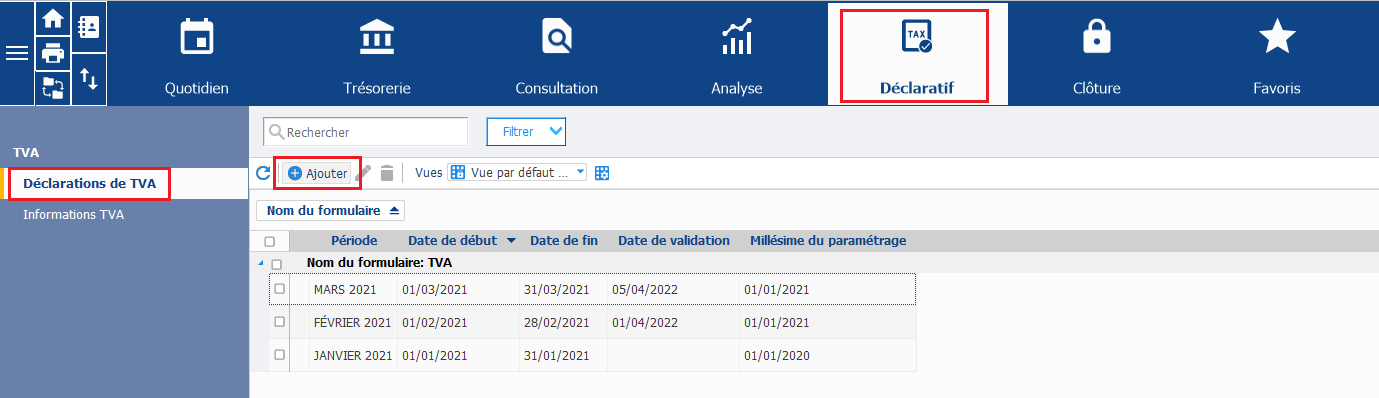Image resolution: width=1379 pixels, height=398 pixels.
Task: Open the Filtrer dropdown
Action: pyautogui.click(x=526, y=131)
